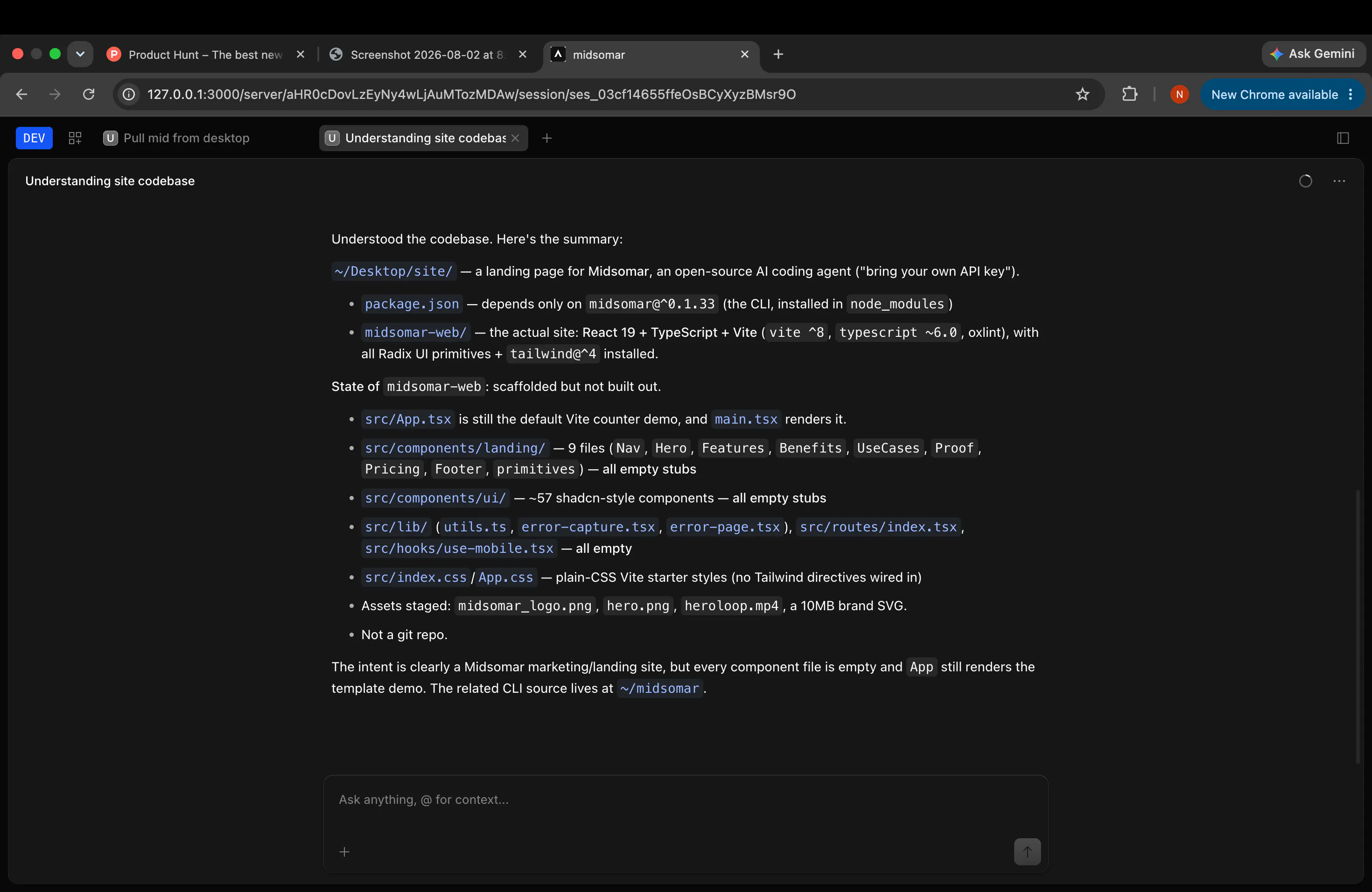Open the src/routes/index.tsx file link
1372x892 pixels.
click(879, 527)
